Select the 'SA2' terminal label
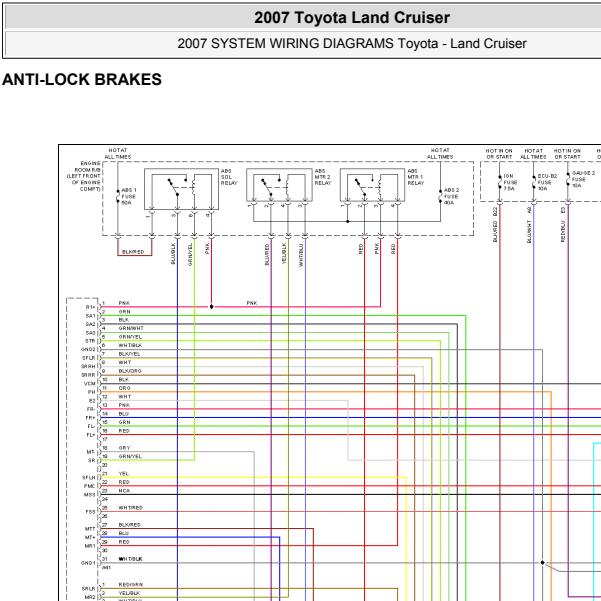The width and height of the screenshot is (601, 601). (x=90, y=324)
